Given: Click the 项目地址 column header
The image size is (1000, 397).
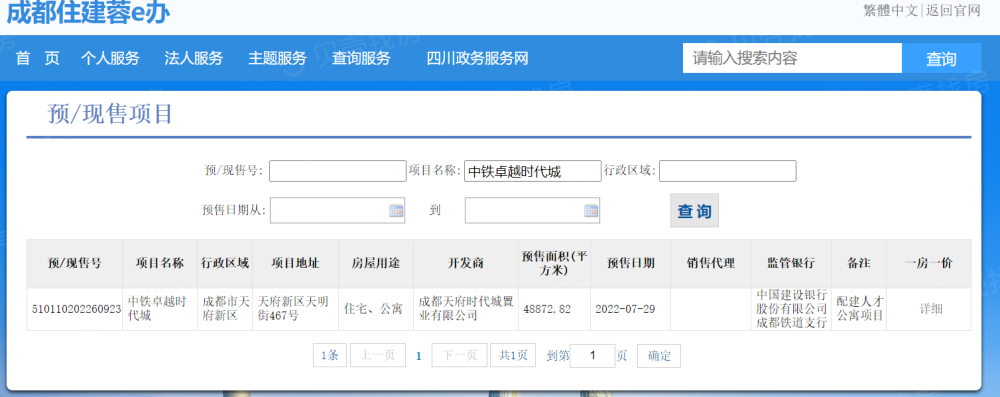Looking at the screenshot, I should [296, 264].
